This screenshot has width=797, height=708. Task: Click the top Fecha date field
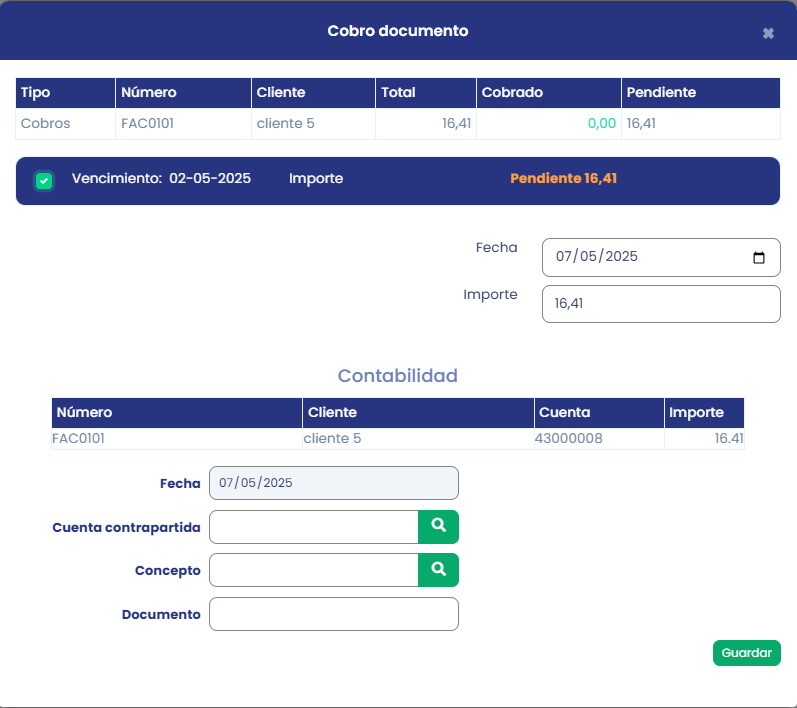640,257
